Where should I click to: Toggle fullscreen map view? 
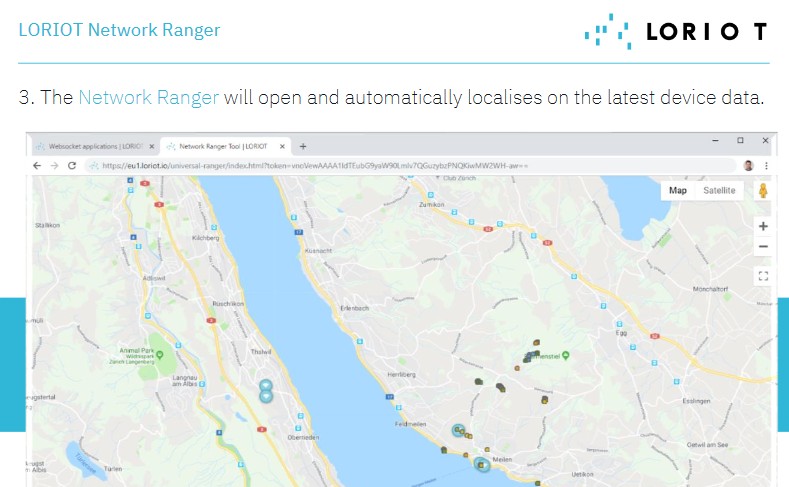click(763, 276)
